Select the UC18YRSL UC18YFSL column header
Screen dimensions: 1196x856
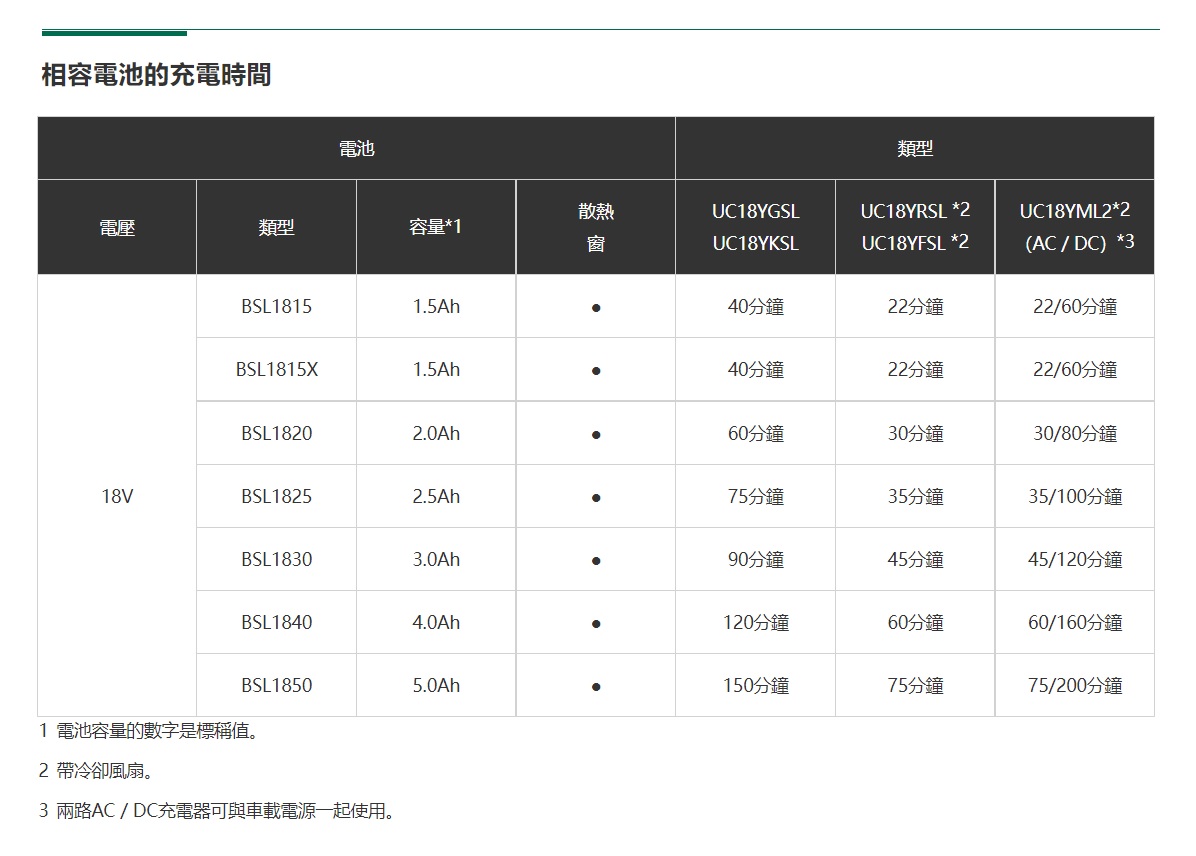coord(915,228)
